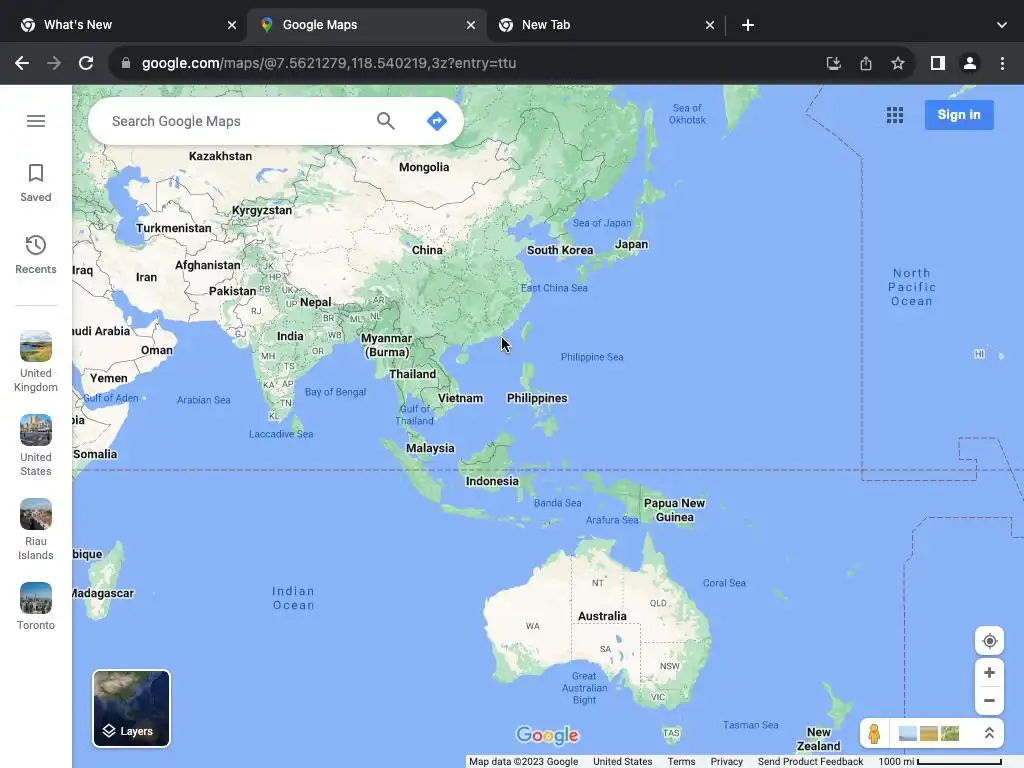Click the Mongolia map label
Image resolution: width=1024 pixels, height=768 pixels.
point(424,167)
